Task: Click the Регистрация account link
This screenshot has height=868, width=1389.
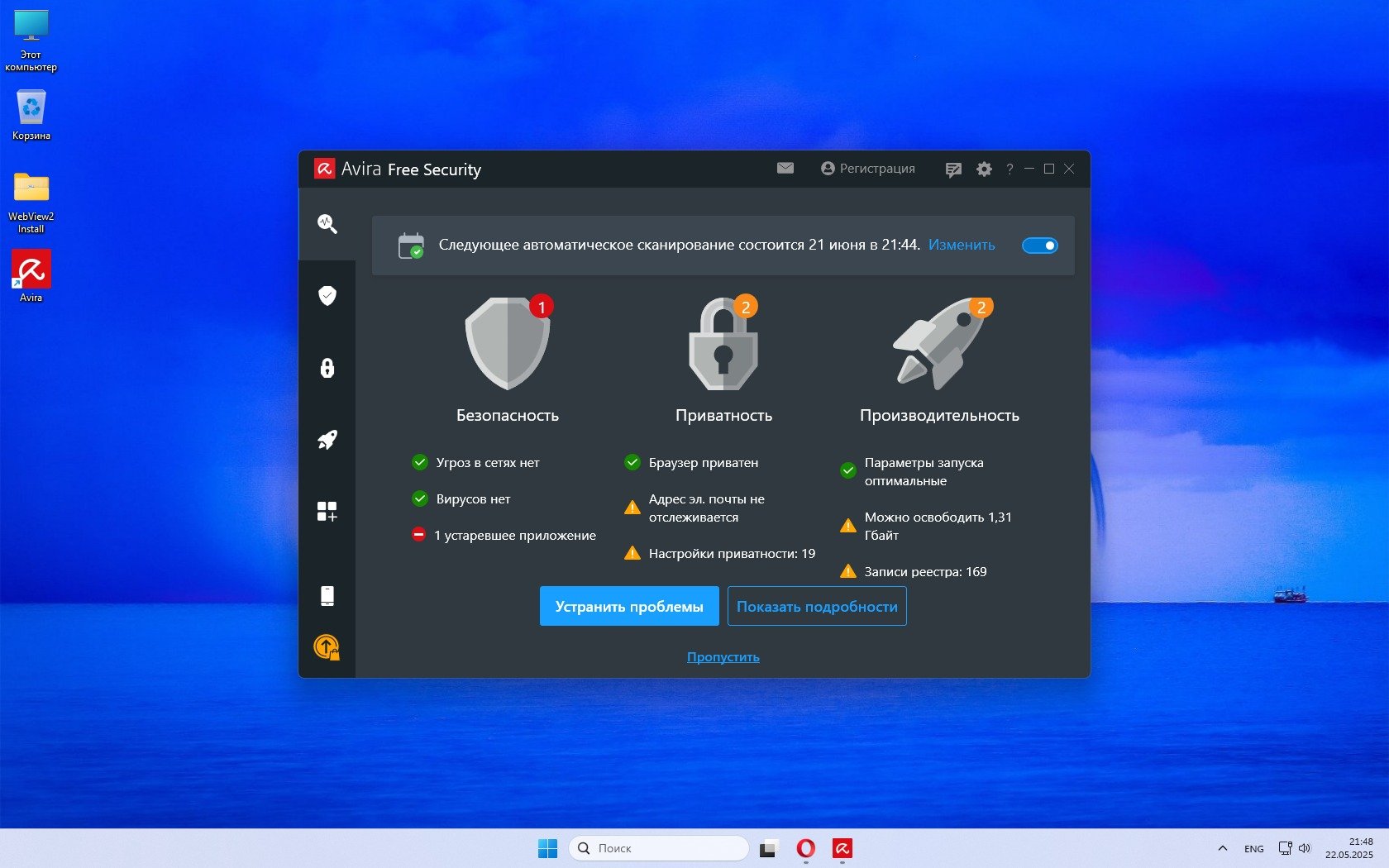Action: pos(868,169)
